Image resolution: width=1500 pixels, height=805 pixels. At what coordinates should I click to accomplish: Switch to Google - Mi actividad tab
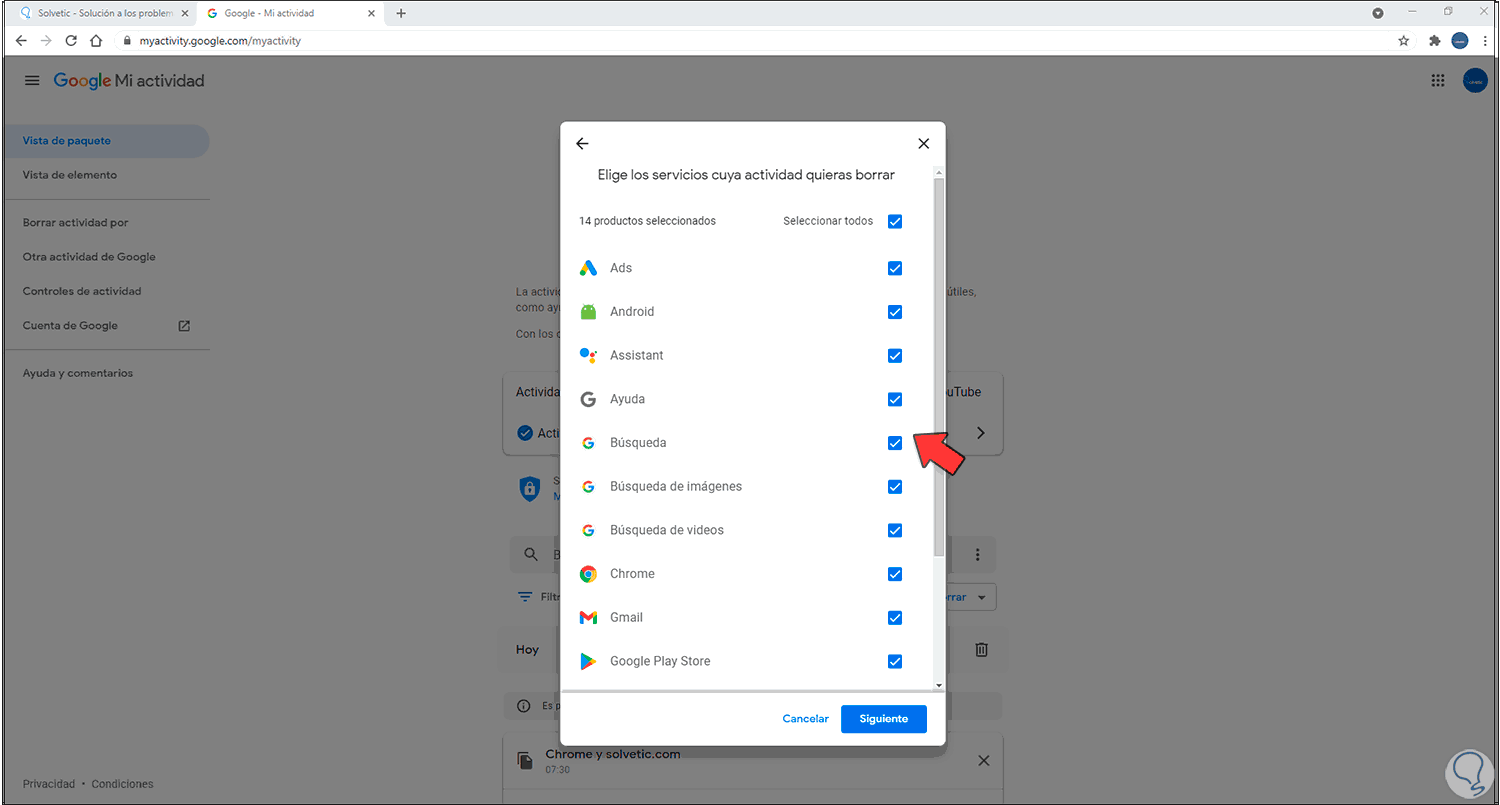pos(289,13)
